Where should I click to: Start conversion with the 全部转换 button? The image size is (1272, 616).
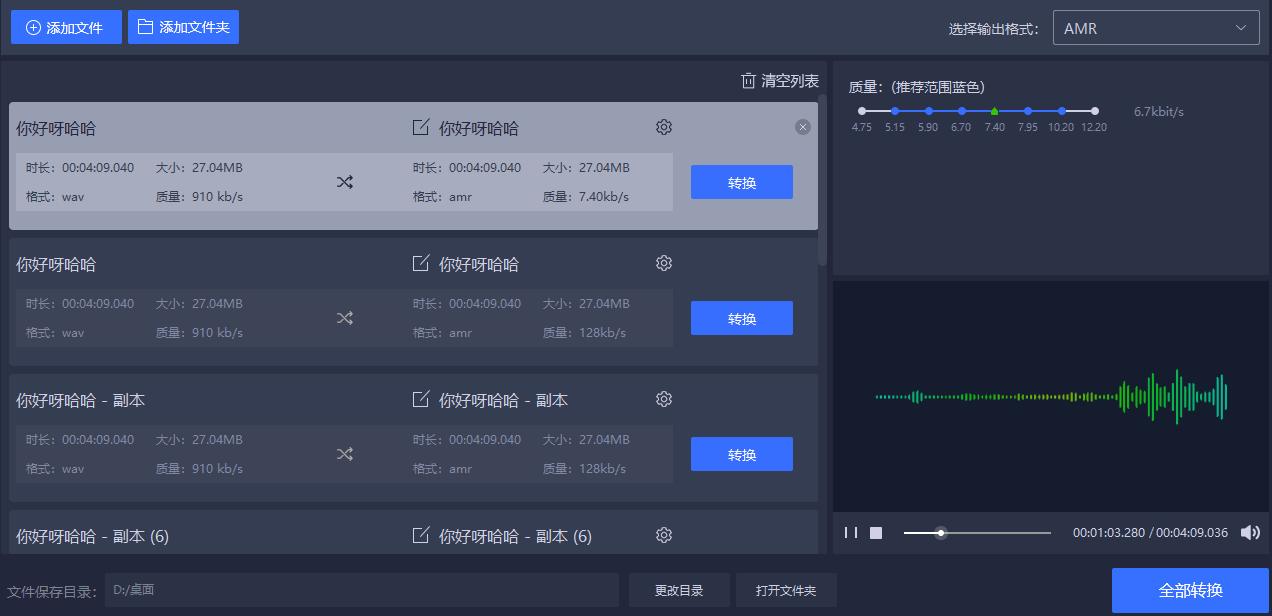[1190, 590]
